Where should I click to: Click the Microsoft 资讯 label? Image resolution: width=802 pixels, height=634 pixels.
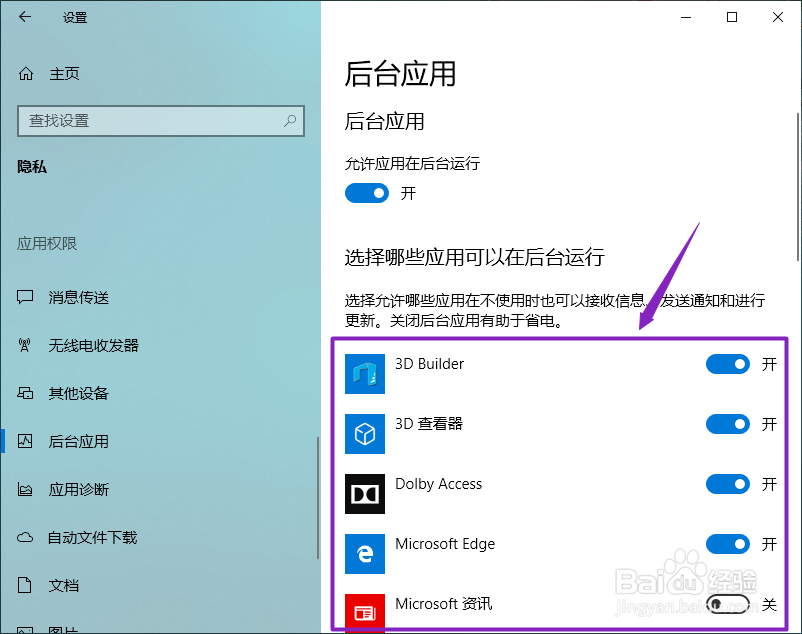(443, 603)
